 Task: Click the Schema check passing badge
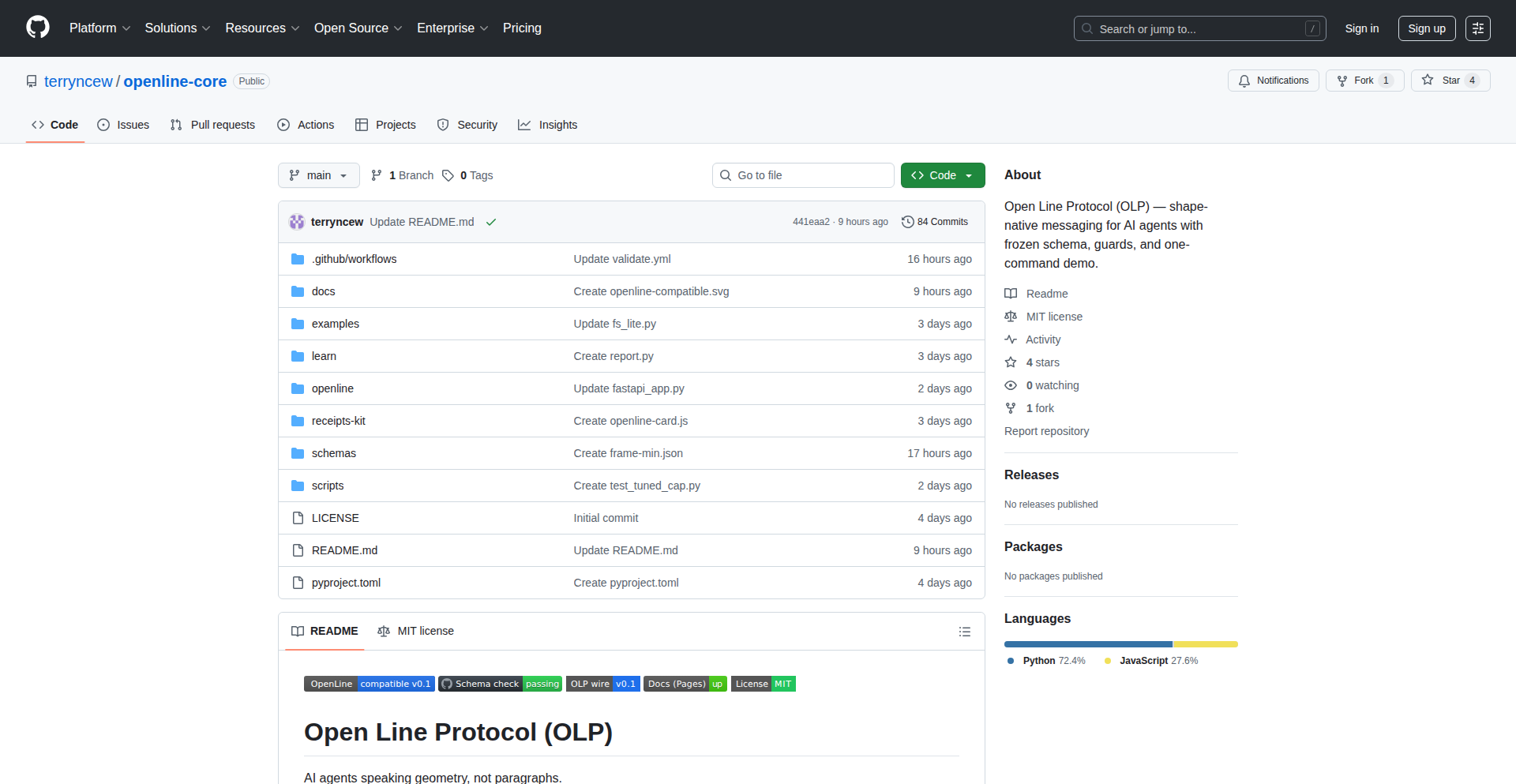coord(501,684)
